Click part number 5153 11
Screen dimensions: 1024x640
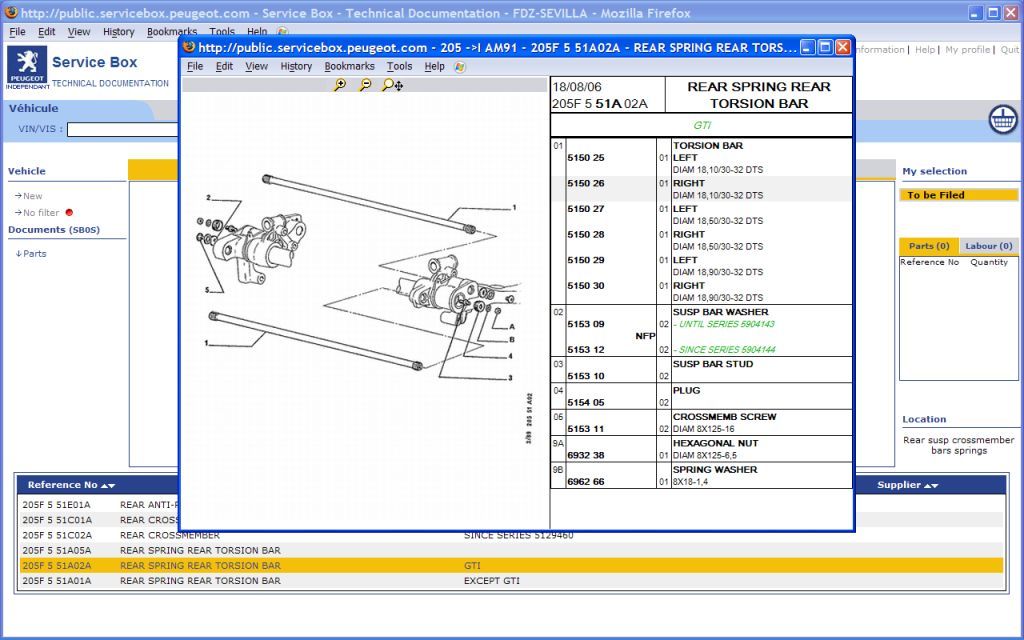(x=586, y=429)
